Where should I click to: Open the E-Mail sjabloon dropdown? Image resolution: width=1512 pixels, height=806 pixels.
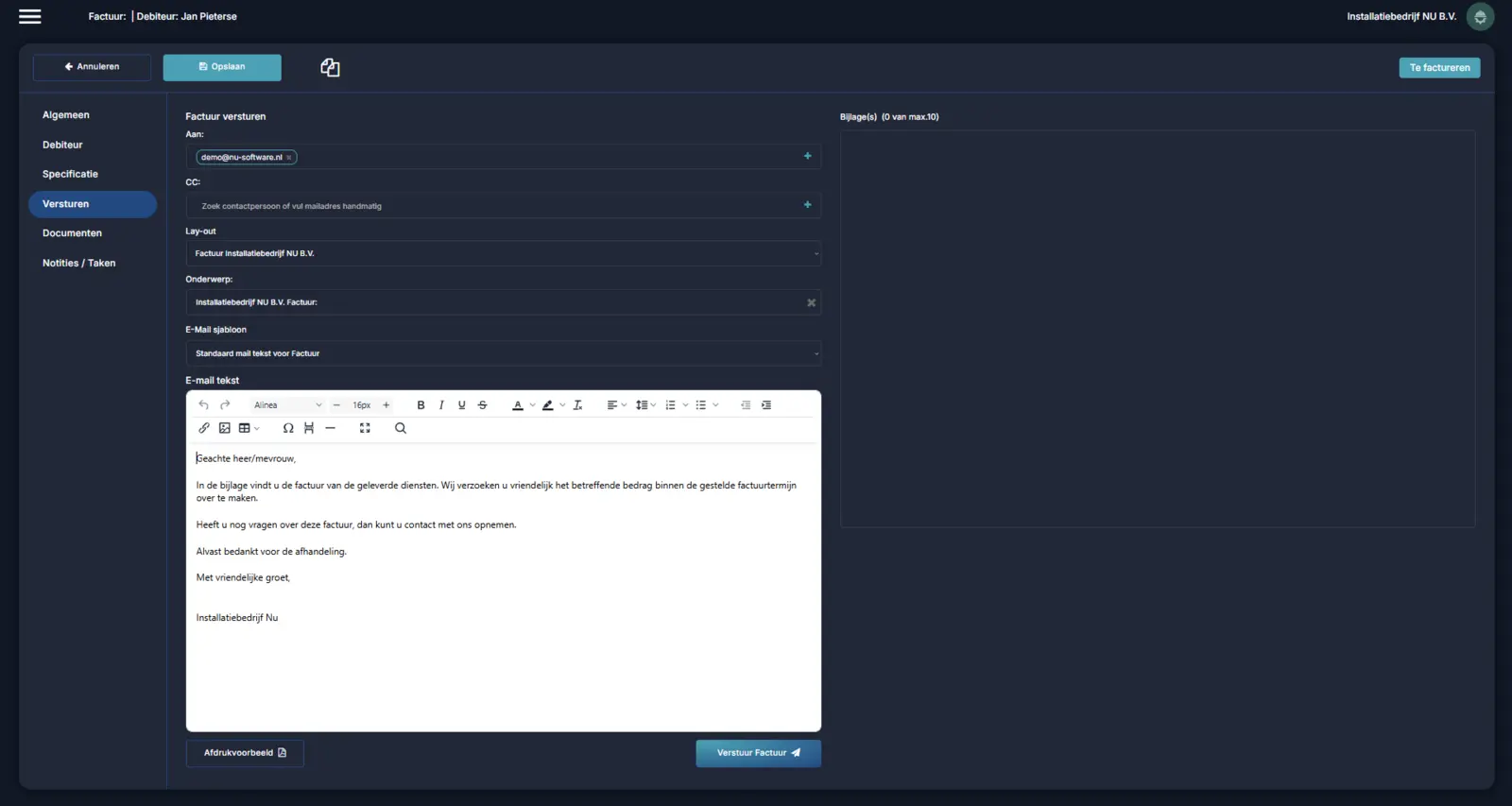tap(504, 353)
